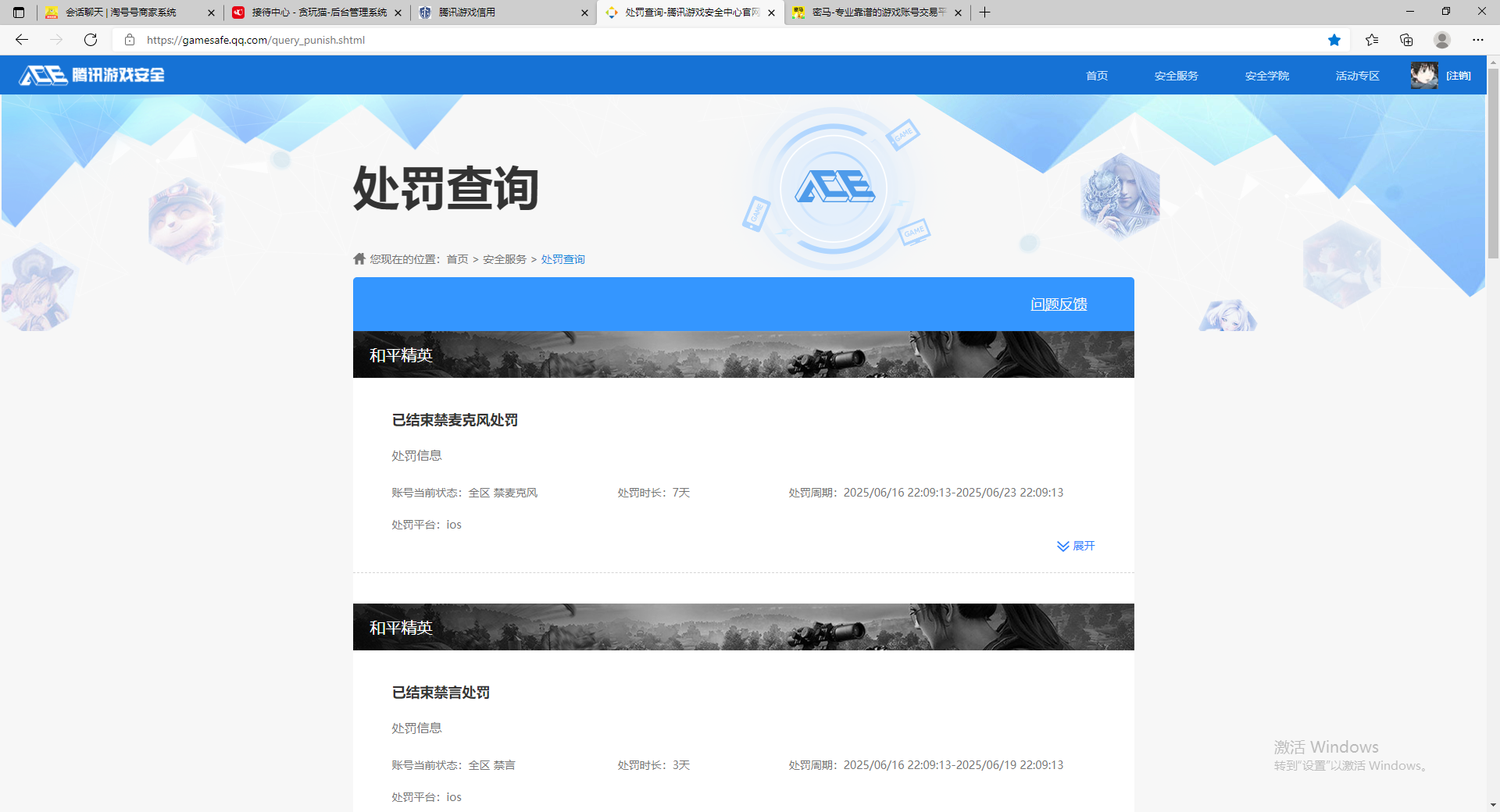Switch to the 会话聊天 淘号号商家系统 tab
This screenshot has width=1500, height=812.
pos(125,12)
